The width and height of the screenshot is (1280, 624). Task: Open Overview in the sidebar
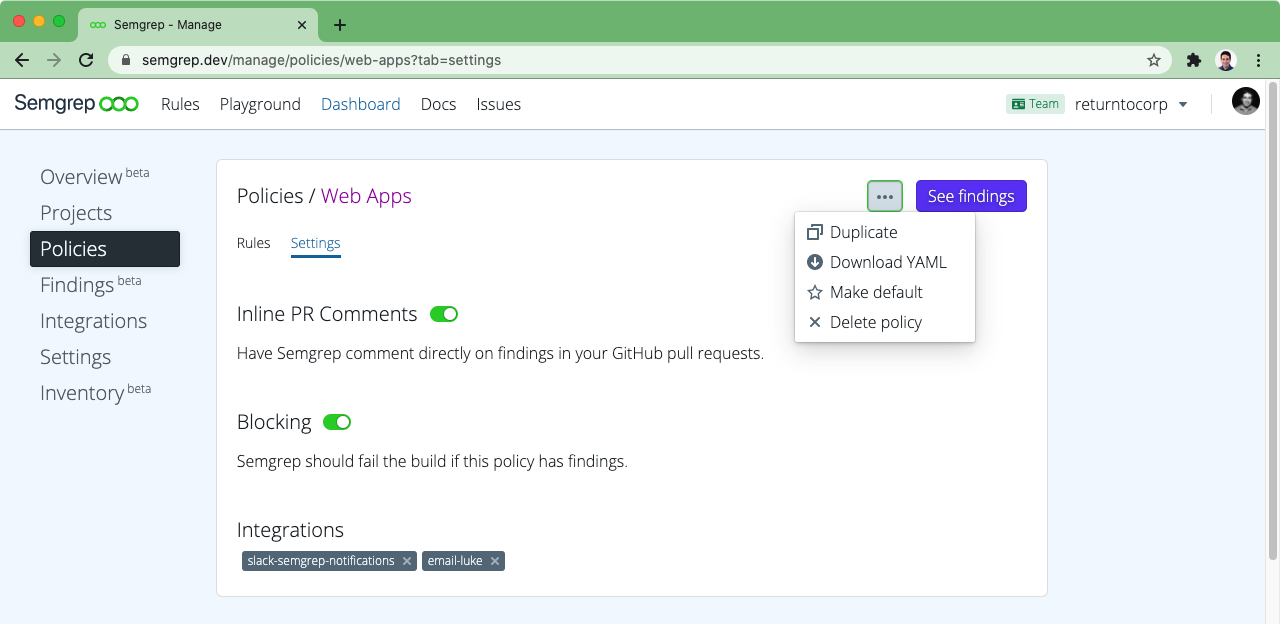[95, 176]
